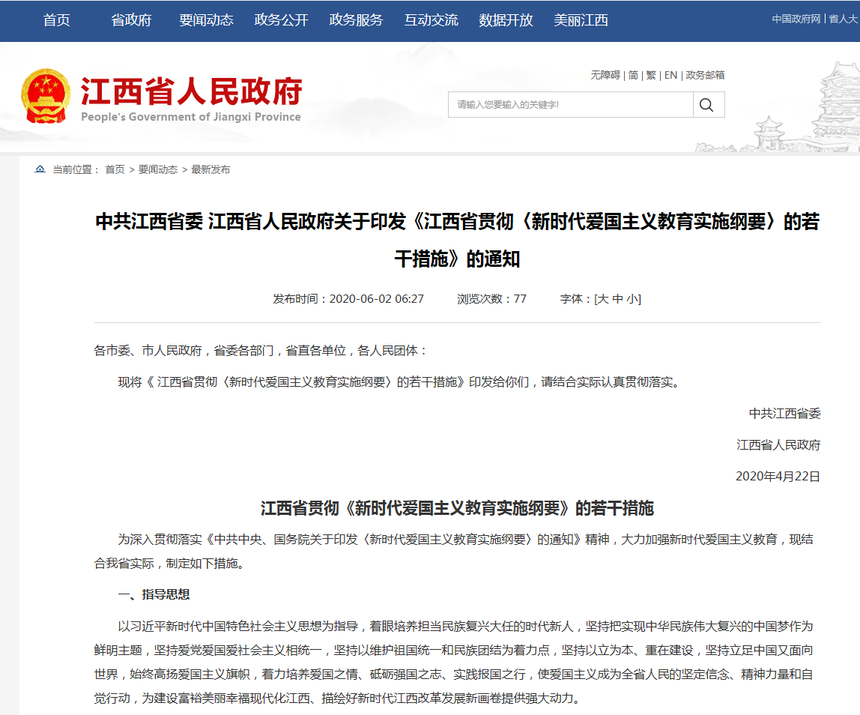Click the Jiangxi government emblem logo
The height and width of the screenshot is (715, 860).
coord(46,96)
